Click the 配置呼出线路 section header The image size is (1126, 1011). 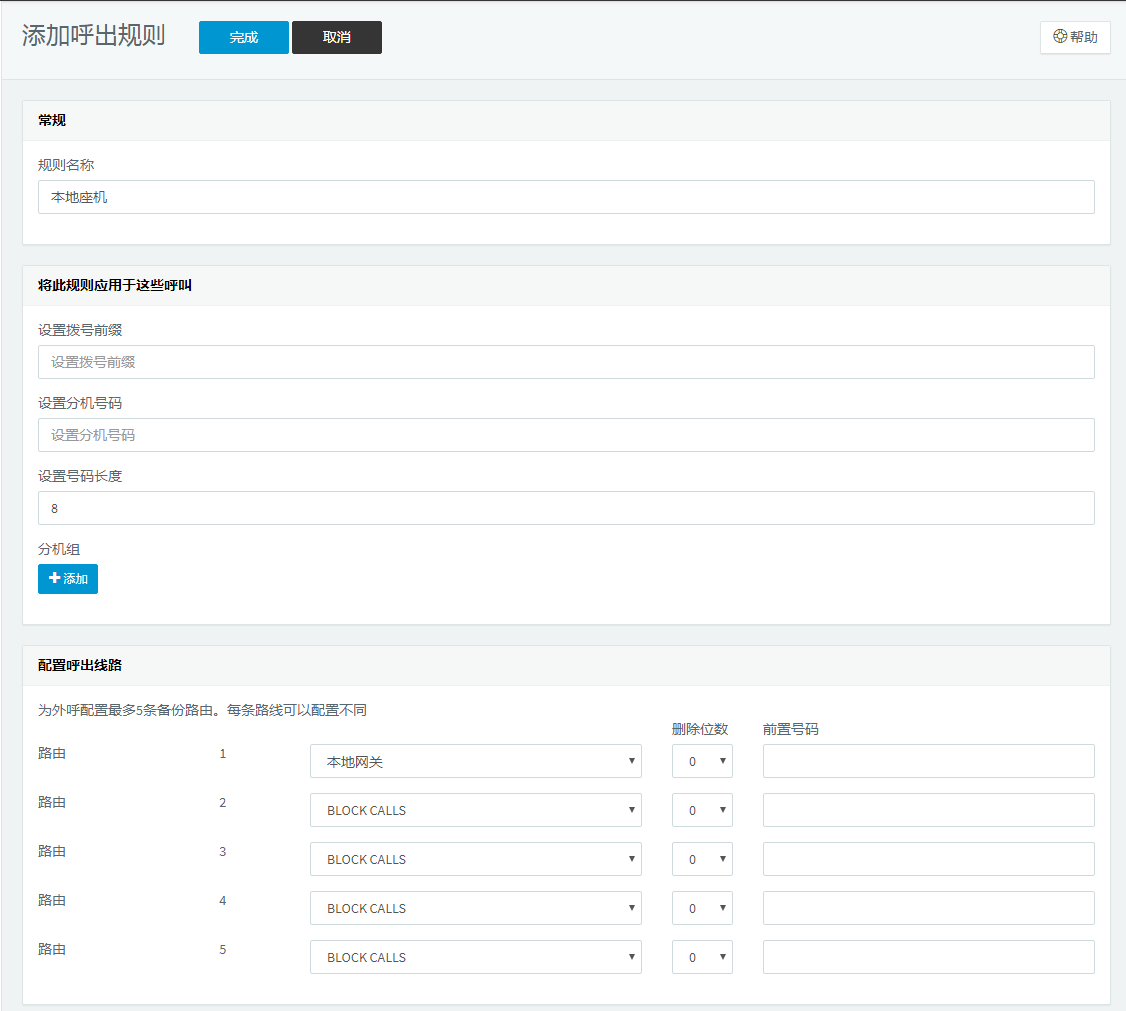[x=80, y=666]
